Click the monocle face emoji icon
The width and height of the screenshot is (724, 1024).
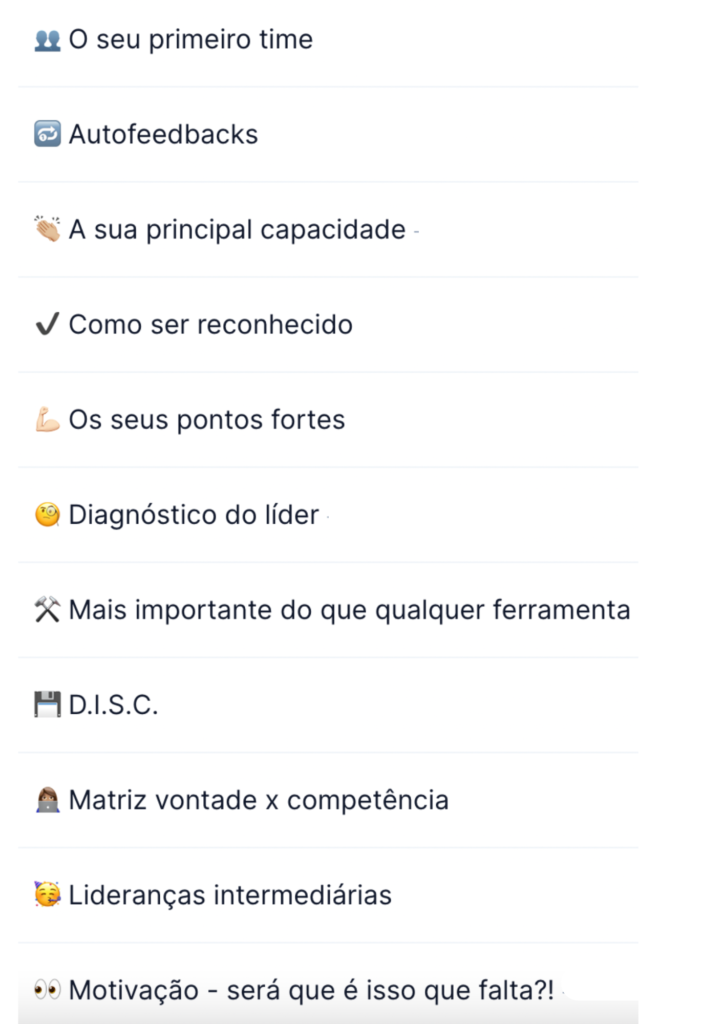47,515
